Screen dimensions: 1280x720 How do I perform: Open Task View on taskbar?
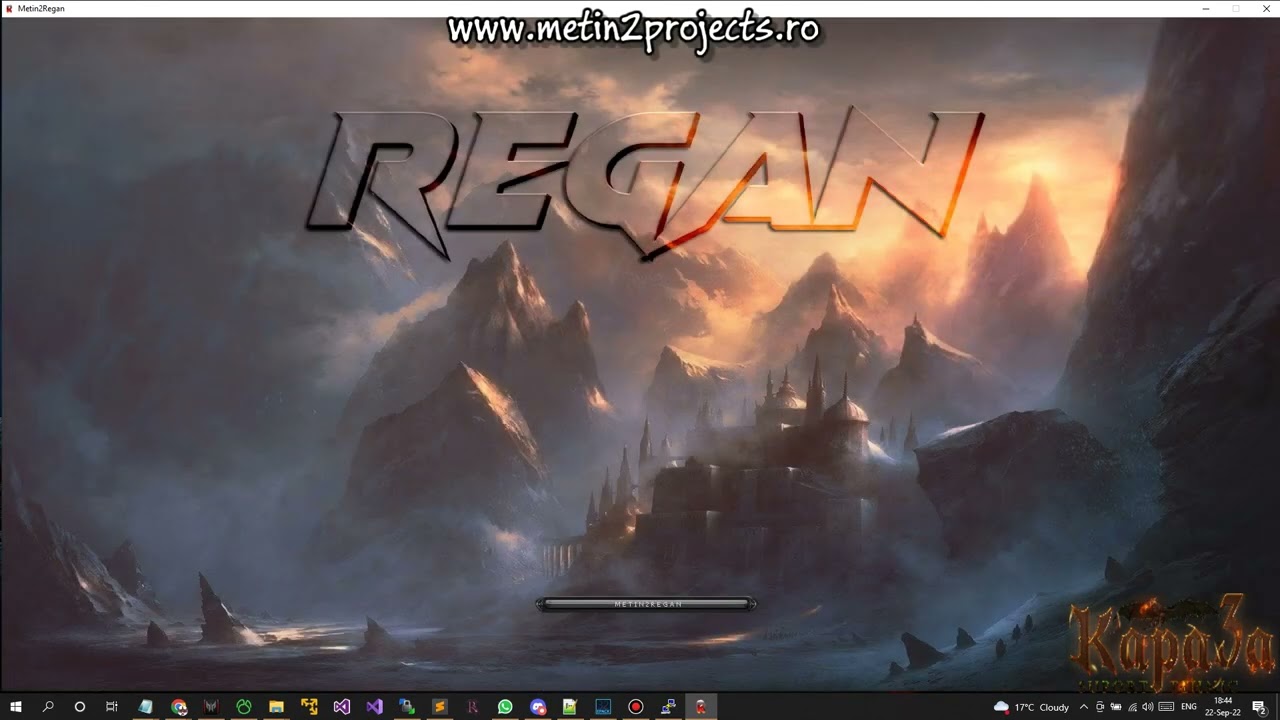(112, 707)
